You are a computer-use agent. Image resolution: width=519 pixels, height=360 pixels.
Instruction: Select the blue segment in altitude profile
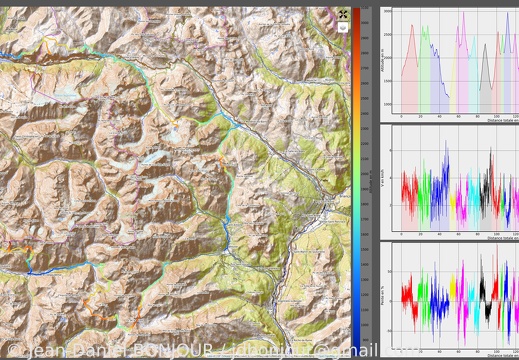pos(439,80)
